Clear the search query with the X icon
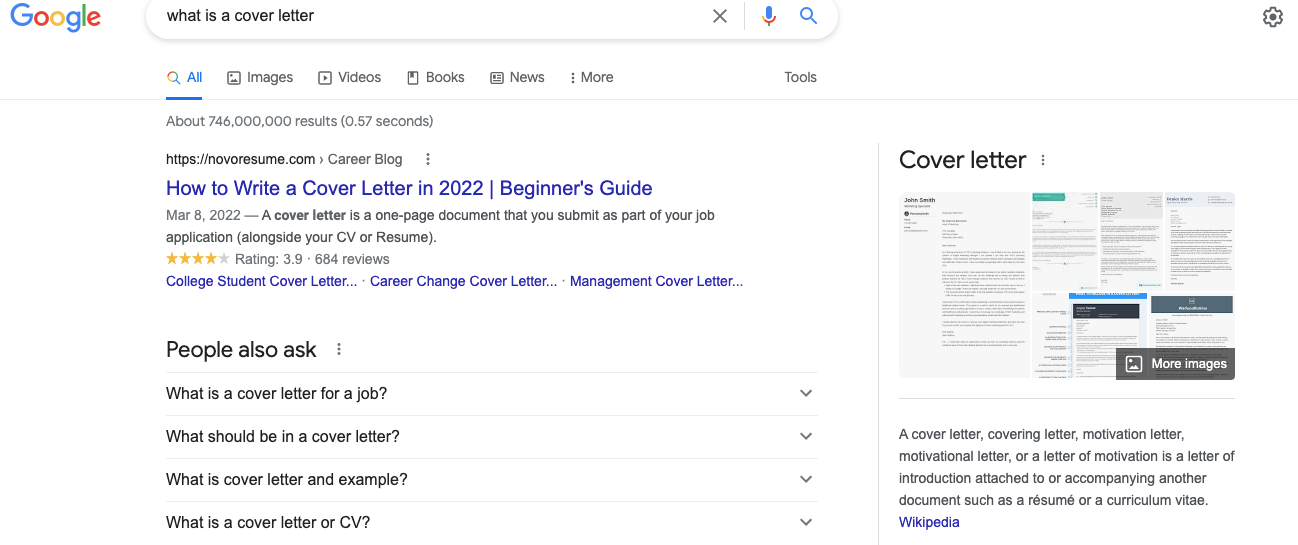 720,16
